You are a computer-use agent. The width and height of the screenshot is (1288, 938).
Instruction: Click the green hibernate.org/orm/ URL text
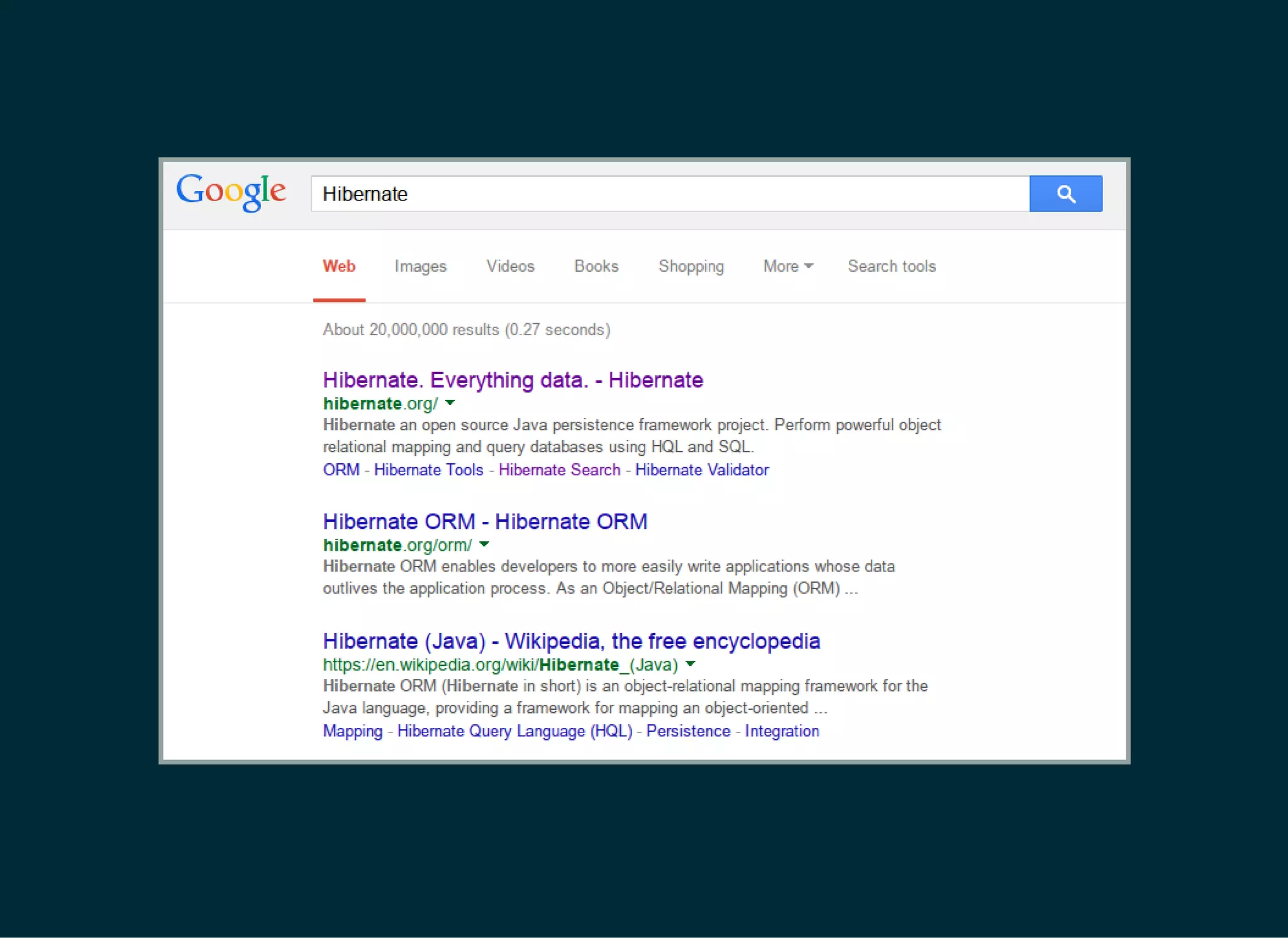(397, 545)
